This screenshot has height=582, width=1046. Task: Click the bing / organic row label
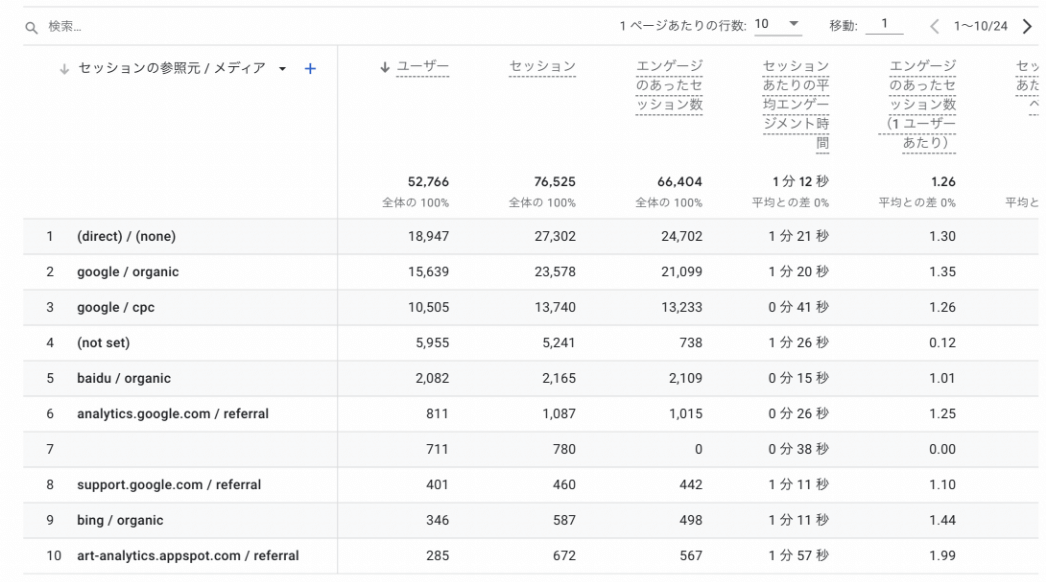point(120,520)
